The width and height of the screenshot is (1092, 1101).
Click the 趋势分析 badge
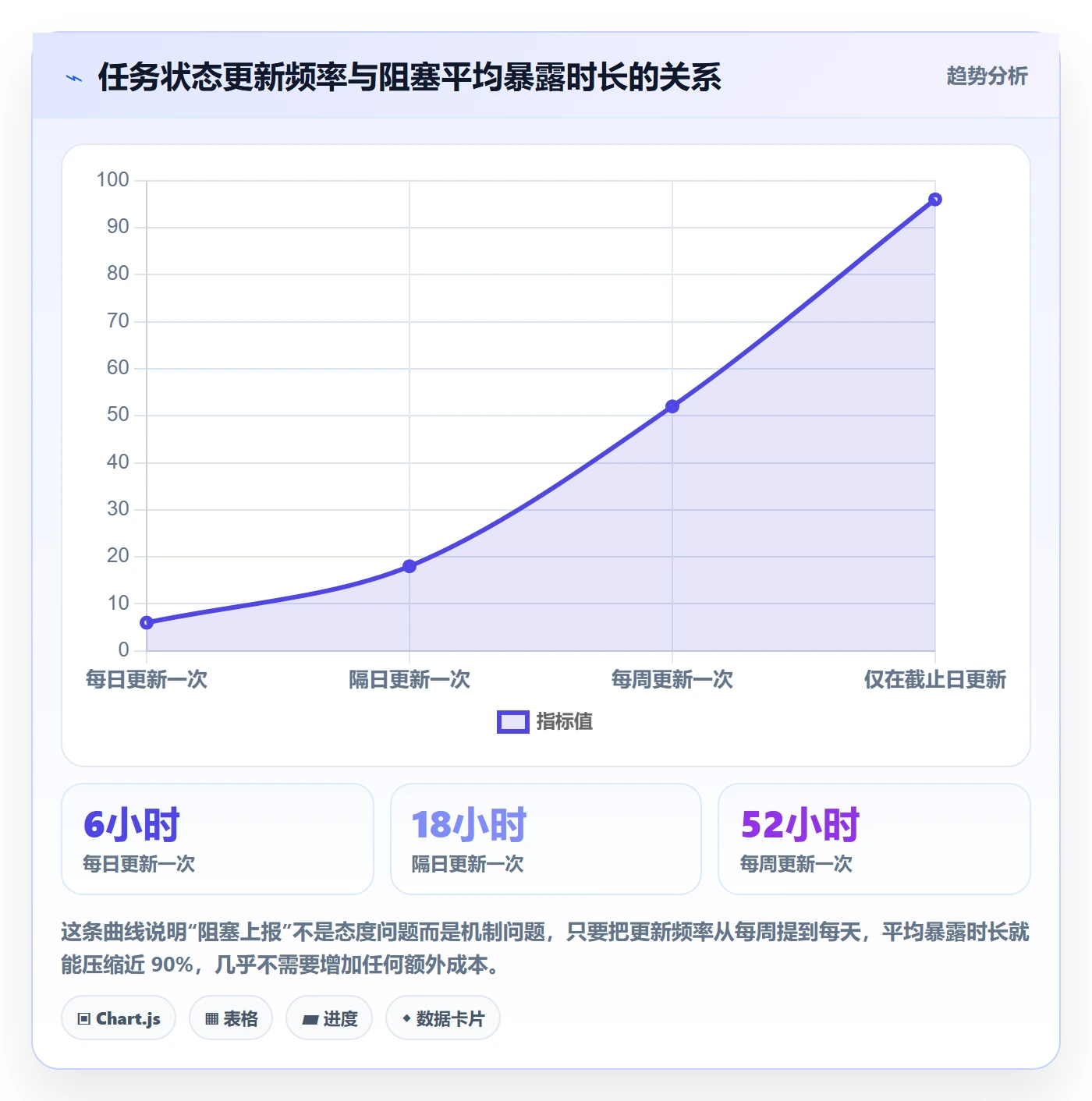(987, 76)
